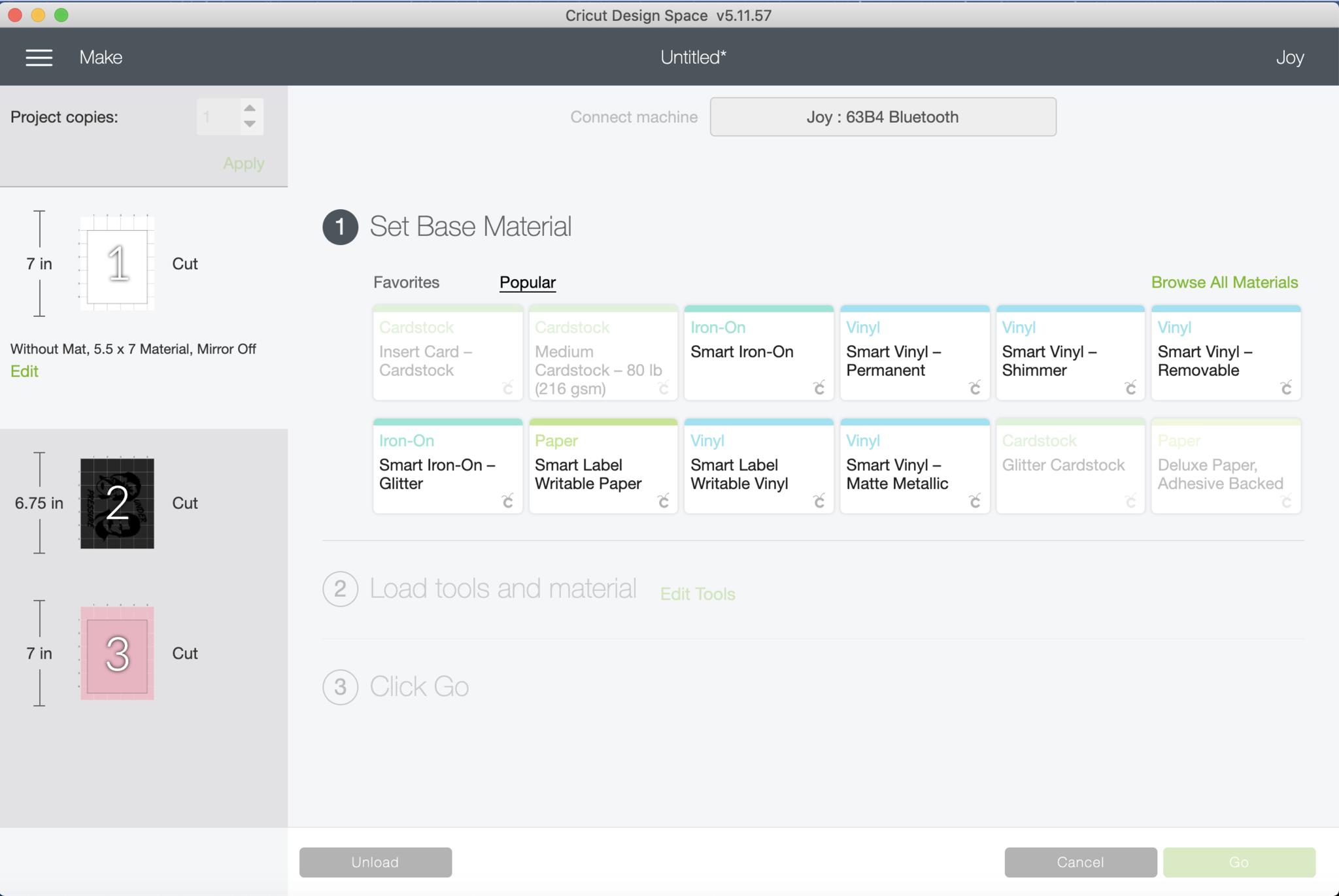This screenshot has width=1339, height=896.
Task: Open the hamburger menu icon
Action: click(39, 58)
